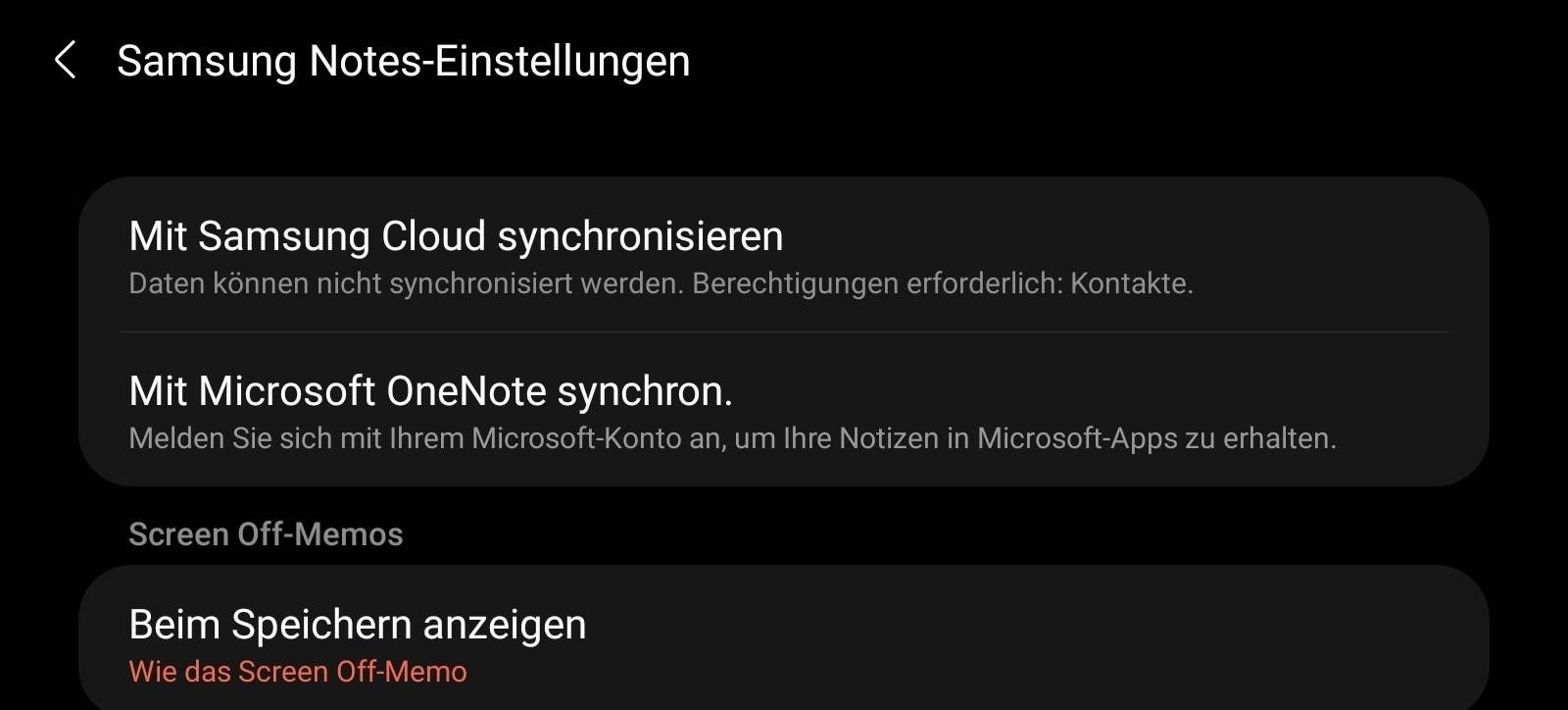The width and height of the screenshot is (1568, 710).
Task: Select the Screen Off-Memos section header
Action: (x=267, y=534)
